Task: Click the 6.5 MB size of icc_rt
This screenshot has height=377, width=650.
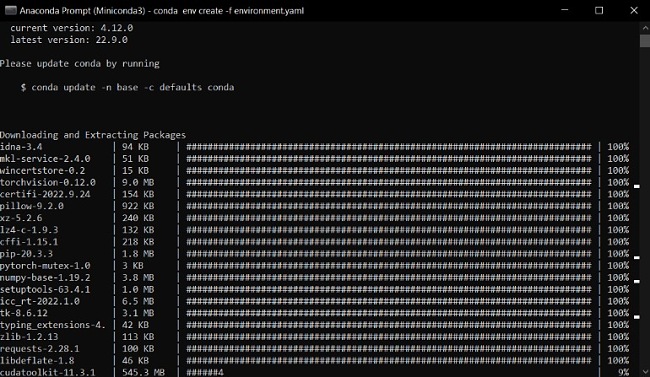Action: (x=138, y=301)
